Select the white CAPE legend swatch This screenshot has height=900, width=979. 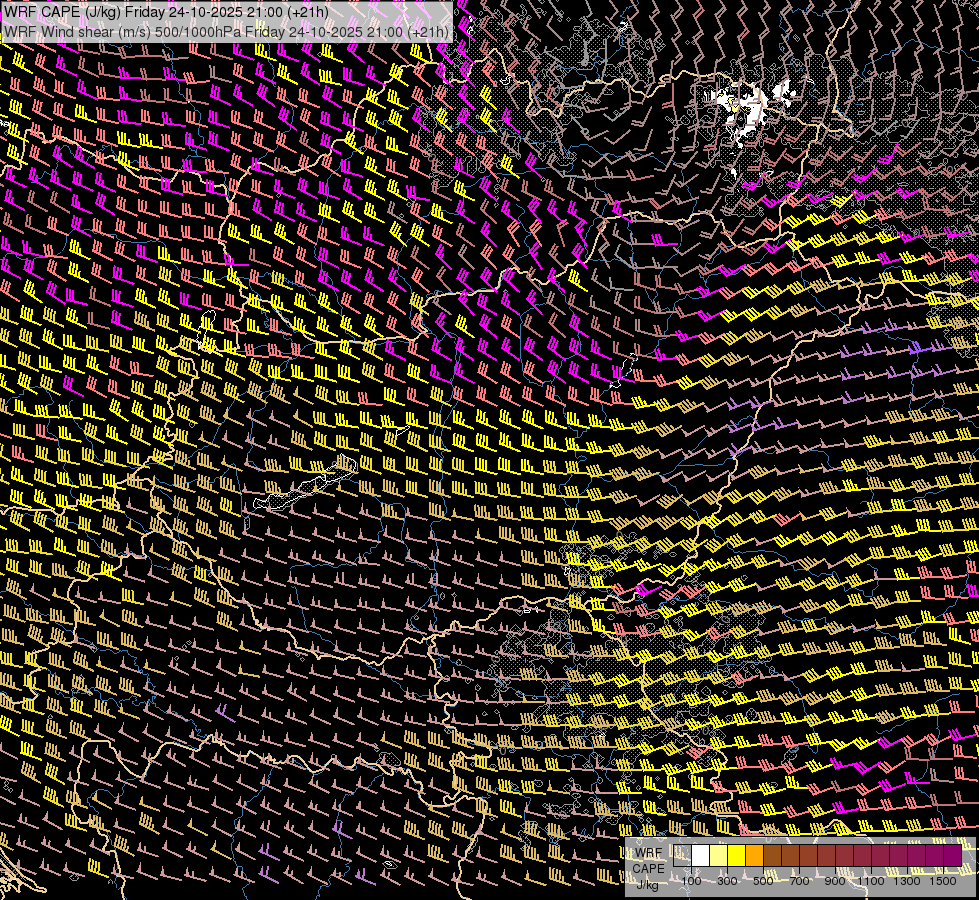[x=701, y=856]
